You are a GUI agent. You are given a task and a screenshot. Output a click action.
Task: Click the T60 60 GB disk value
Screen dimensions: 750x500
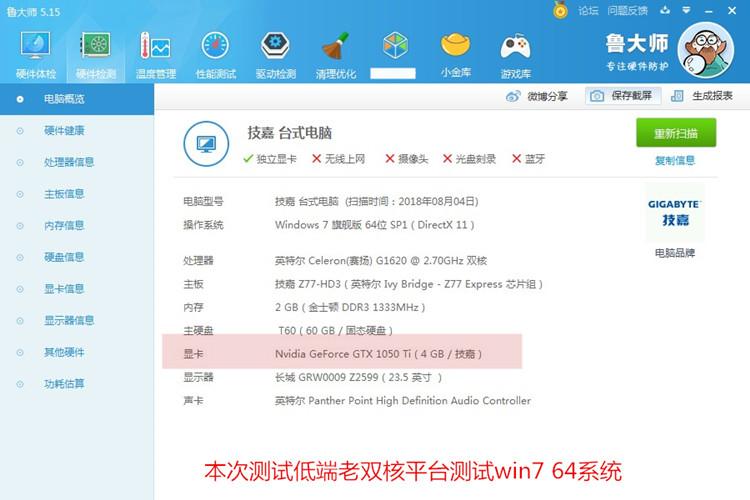(336, 331)
